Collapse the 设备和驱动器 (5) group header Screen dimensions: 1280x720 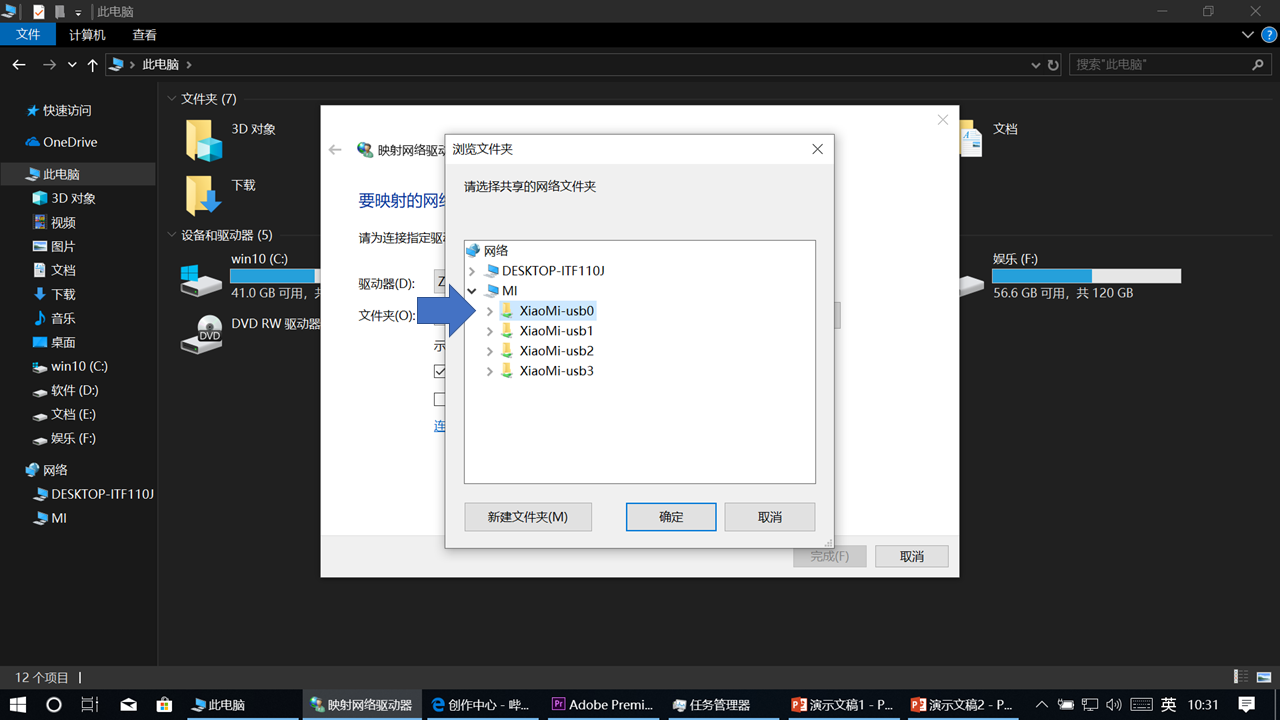point(172,235)
